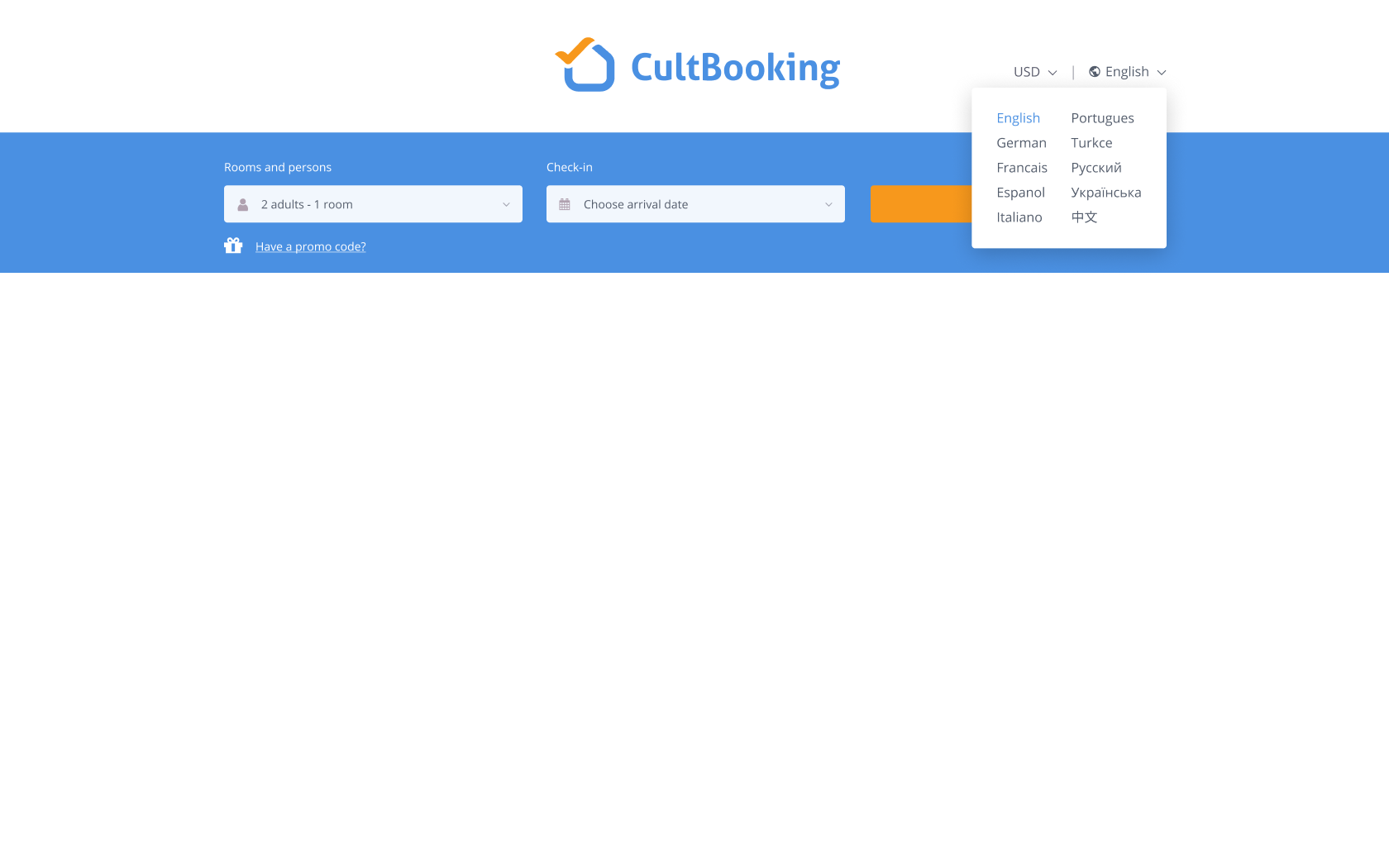Select German from the language list

click(x=1021, y=142)
